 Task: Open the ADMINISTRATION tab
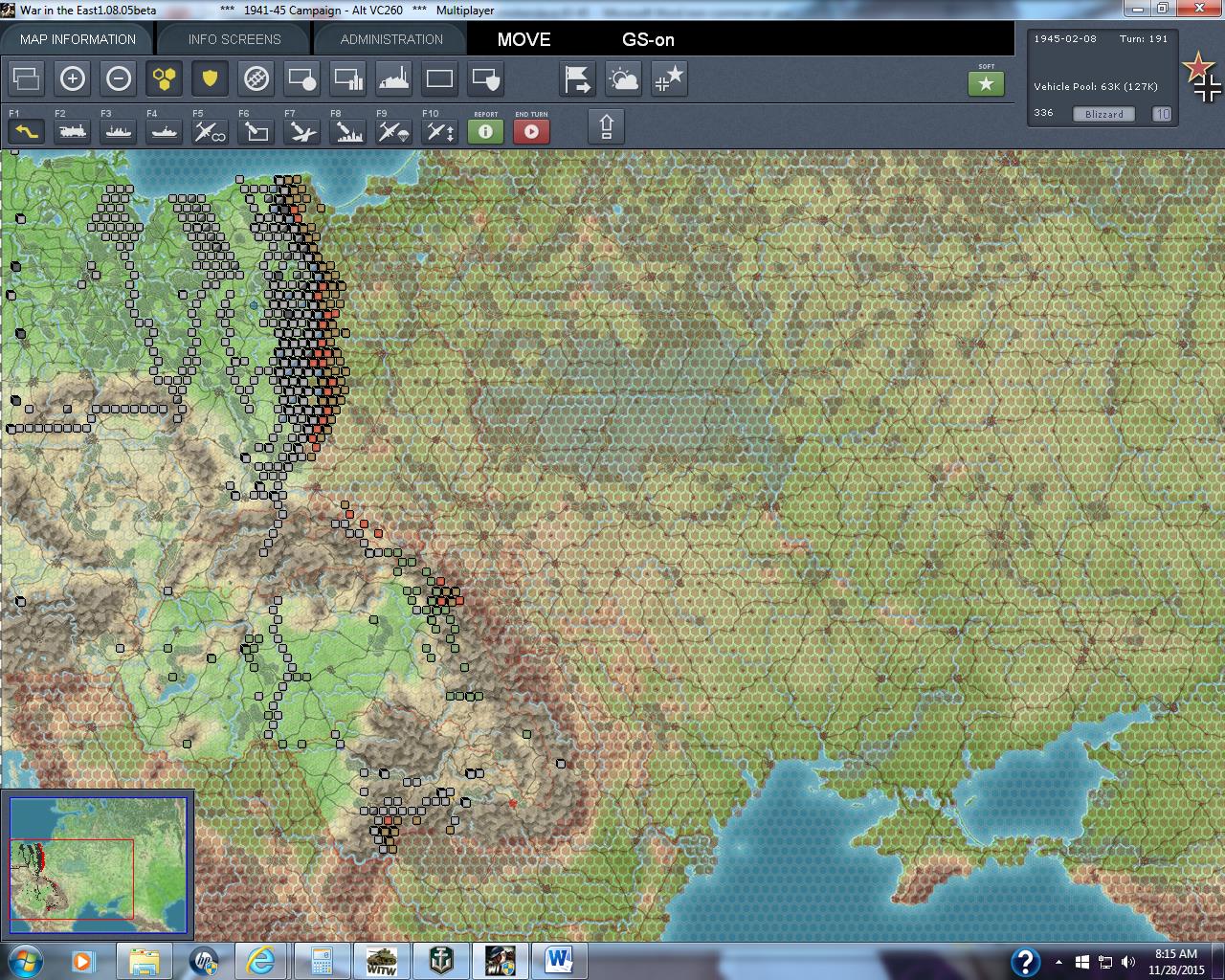[391, 39]
